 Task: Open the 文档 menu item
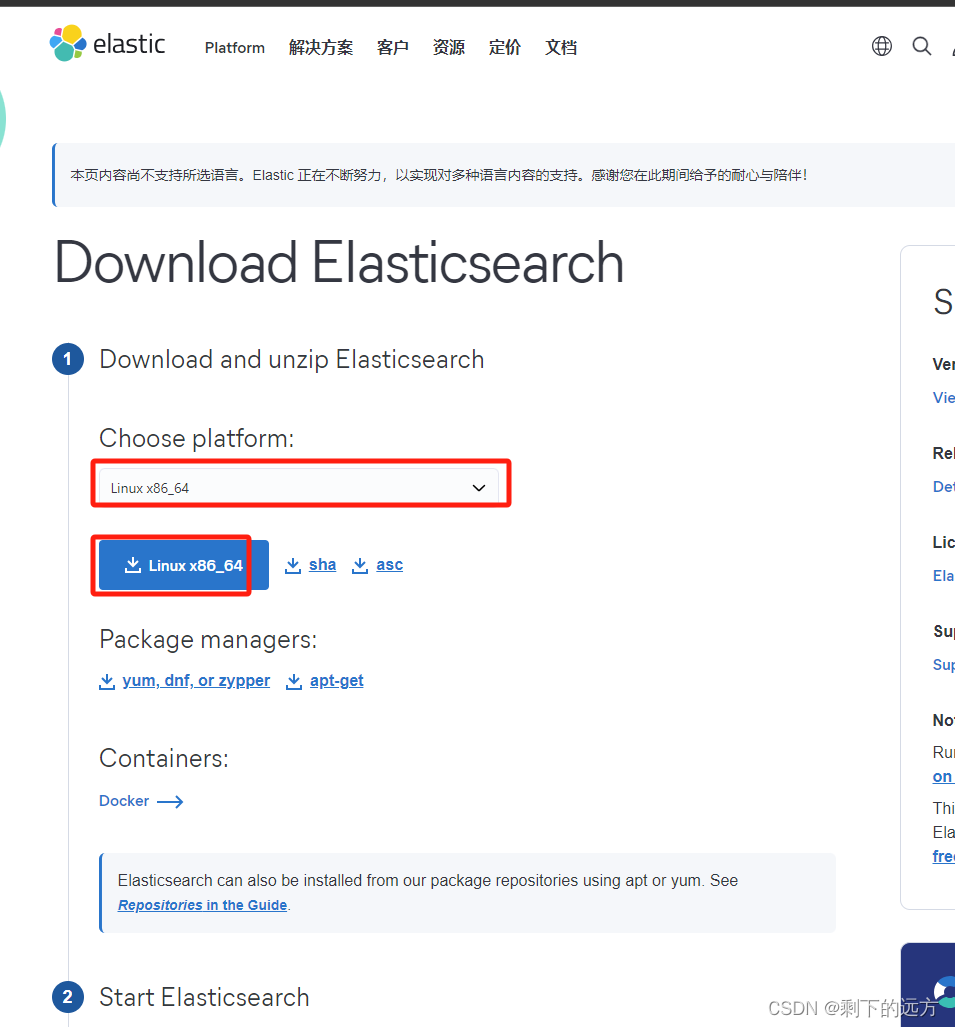561,47
